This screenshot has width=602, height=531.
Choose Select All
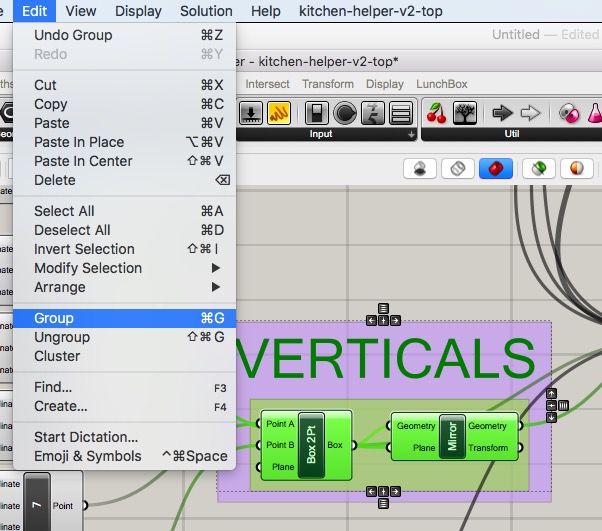(124, 211)
